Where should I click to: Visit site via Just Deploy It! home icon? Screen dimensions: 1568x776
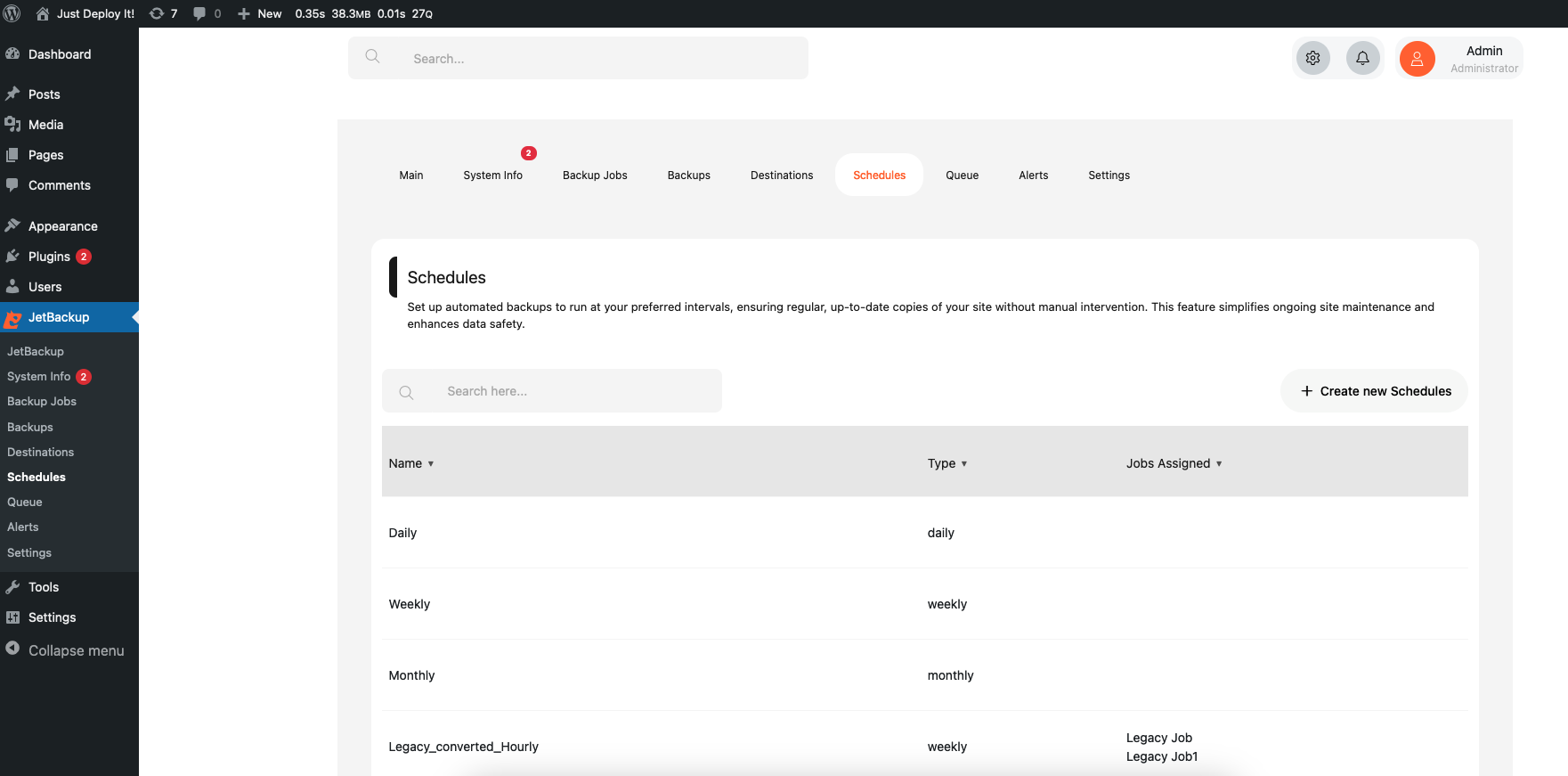pyautogui.click(x=42, y=13)
